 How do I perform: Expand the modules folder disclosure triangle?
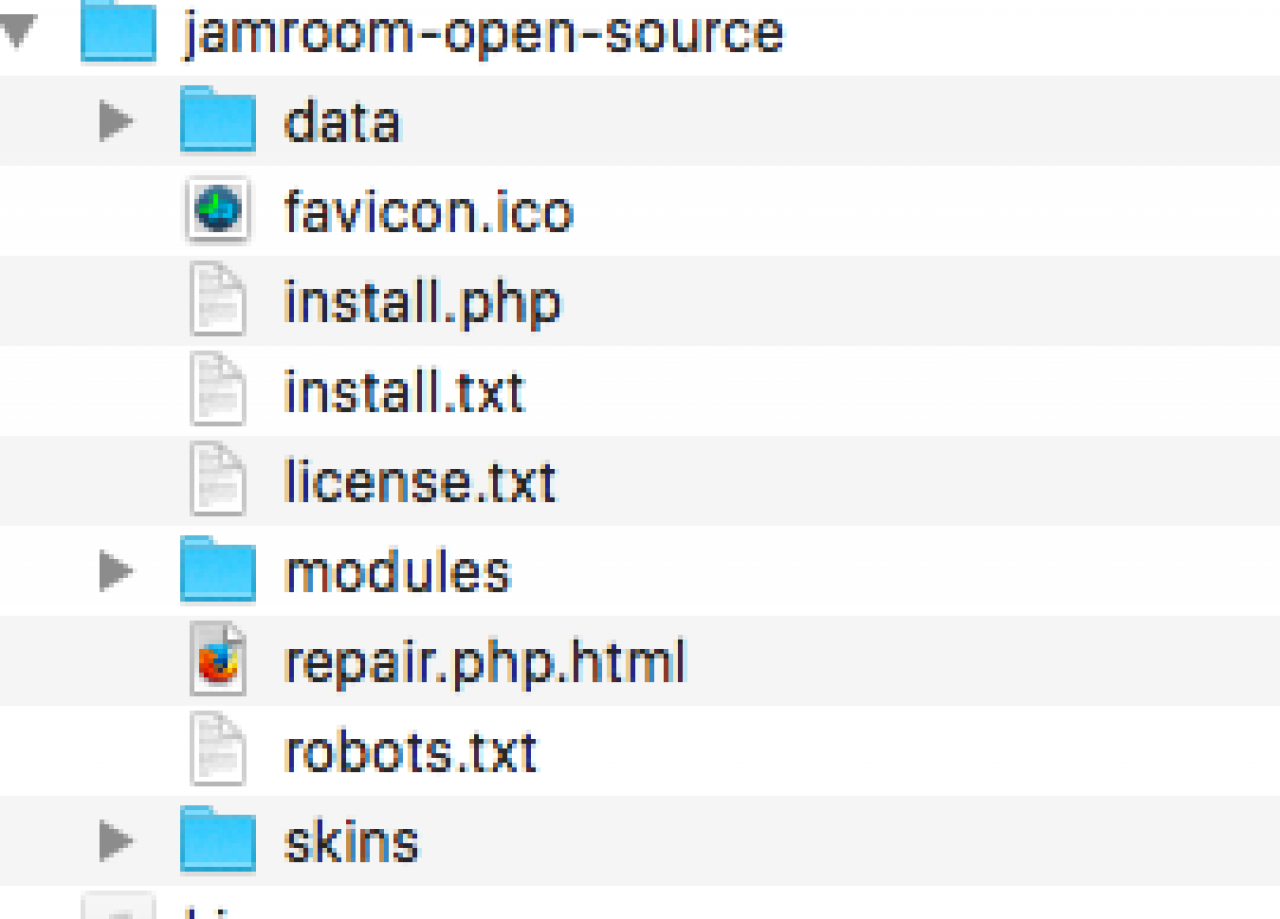click(x=117, y=572)
